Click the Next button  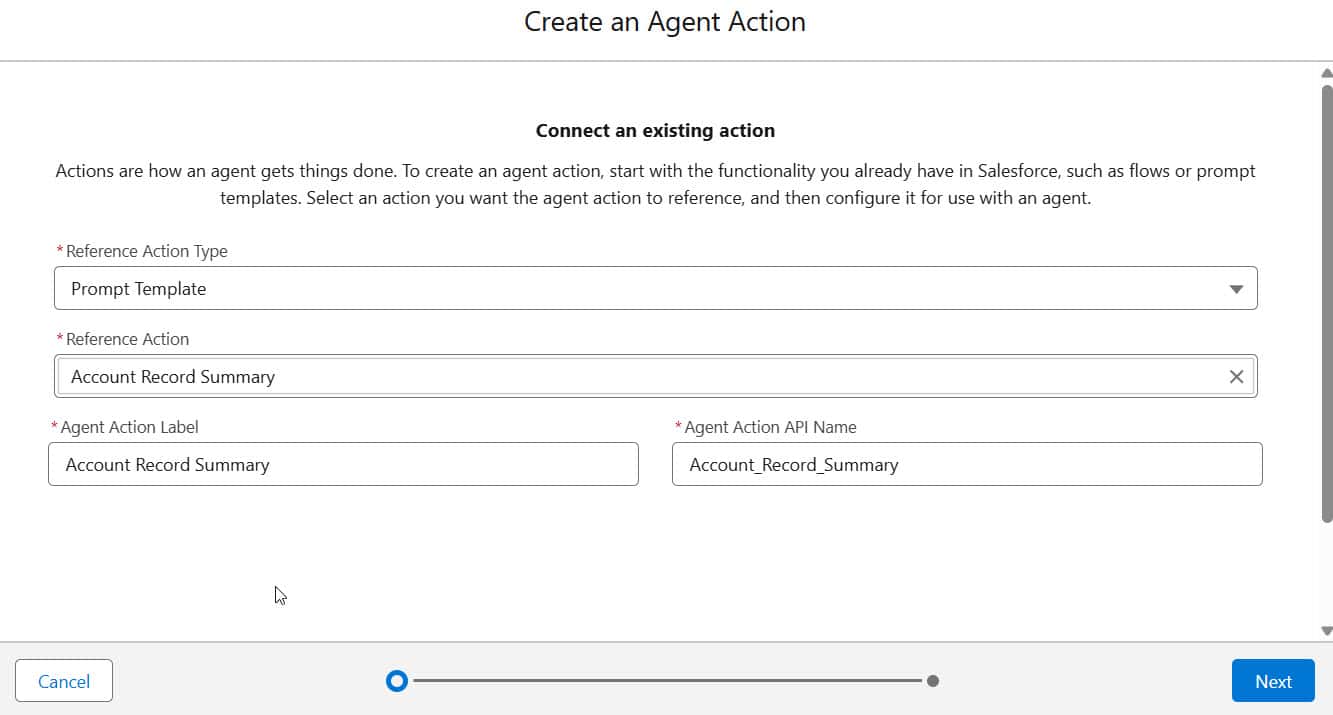point(1272,681)
